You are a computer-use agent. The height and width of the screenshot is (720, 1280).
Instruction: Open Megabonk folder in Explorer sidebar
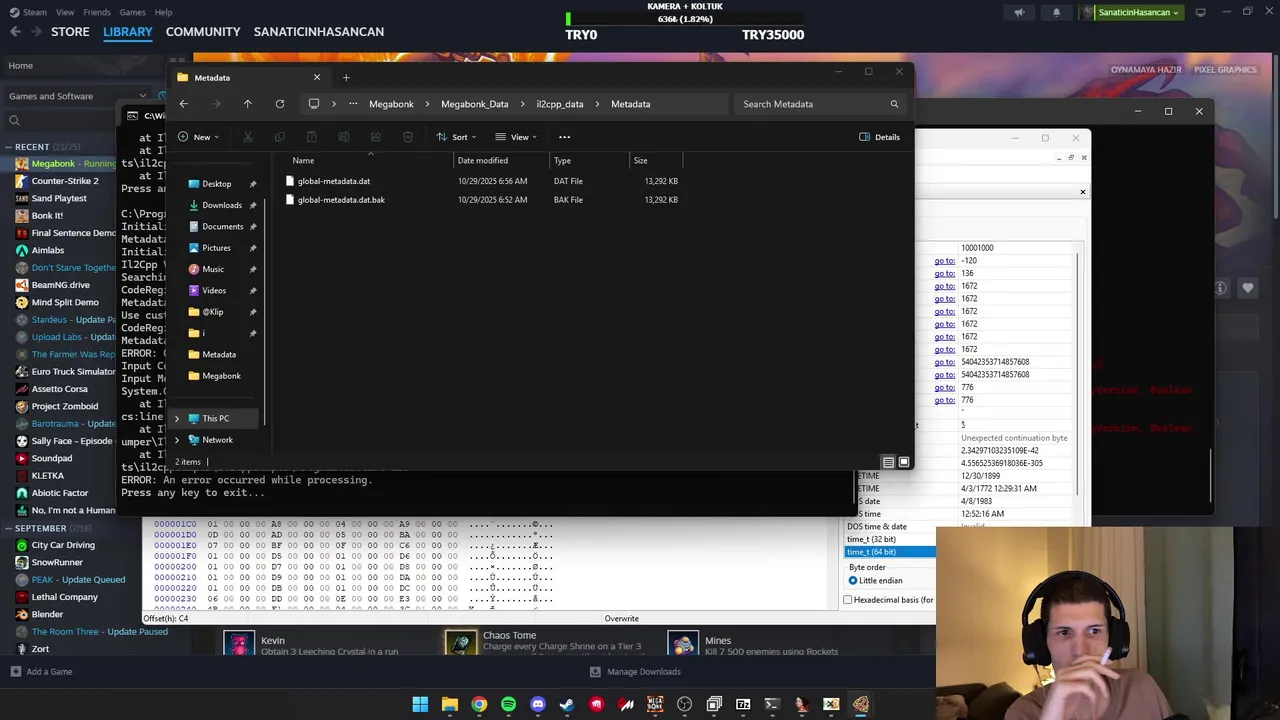[x=221, y=376]
